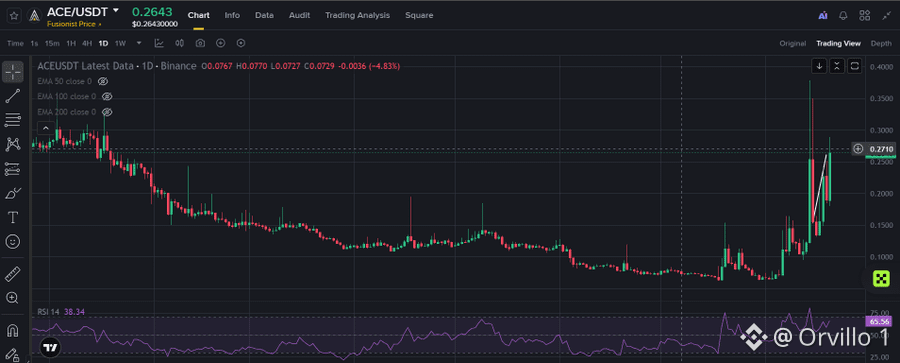
Task: Select the ruler measure tool
Action: click(13, 274)
